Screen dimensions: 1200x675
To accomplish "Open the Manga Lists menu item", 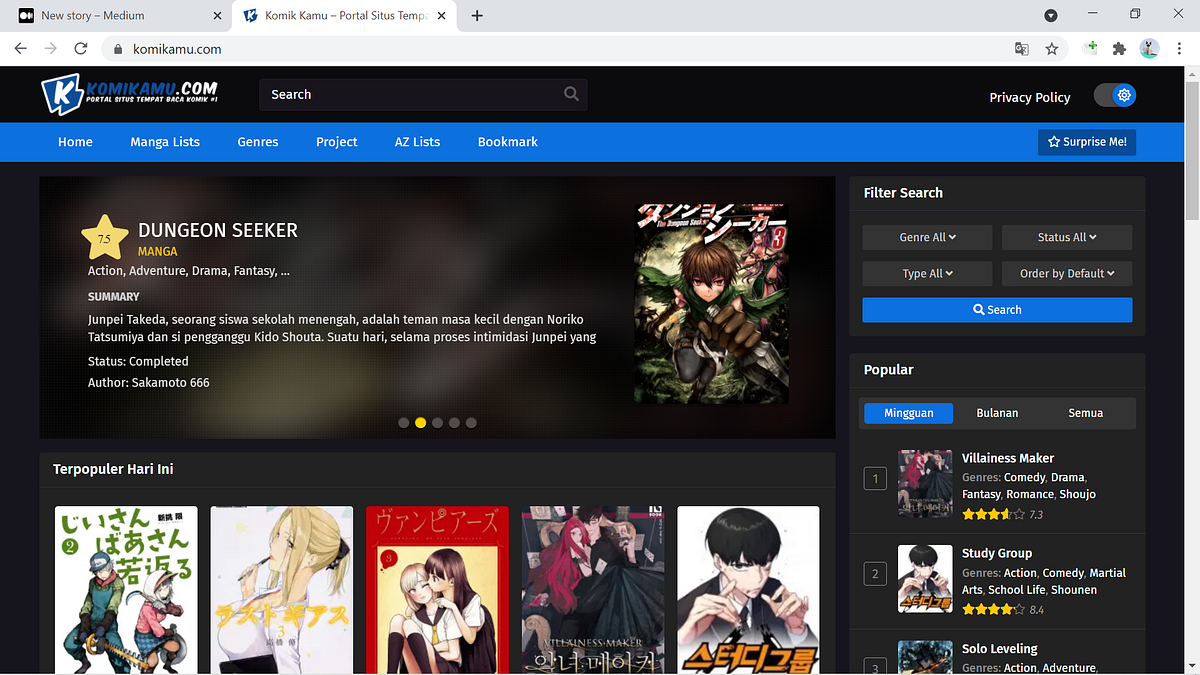I will tap(165, 142).
